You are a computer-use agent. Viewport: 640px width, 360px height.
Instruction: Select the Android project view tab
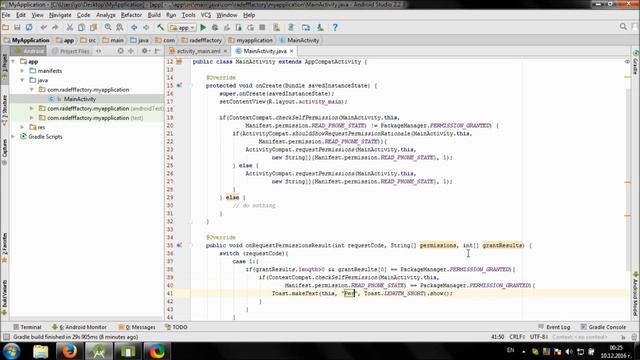[28, 51]
